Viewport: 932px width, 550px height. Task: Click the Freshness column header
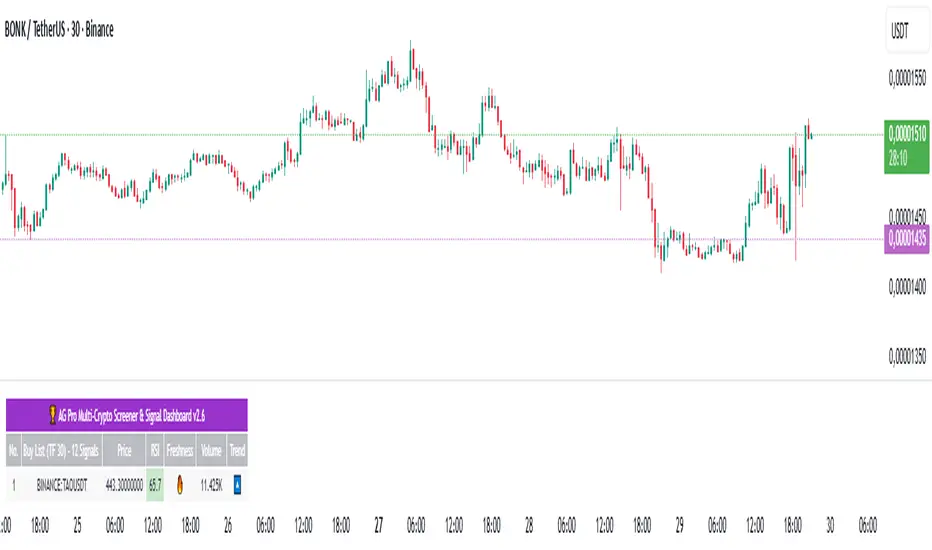point(180,450)
